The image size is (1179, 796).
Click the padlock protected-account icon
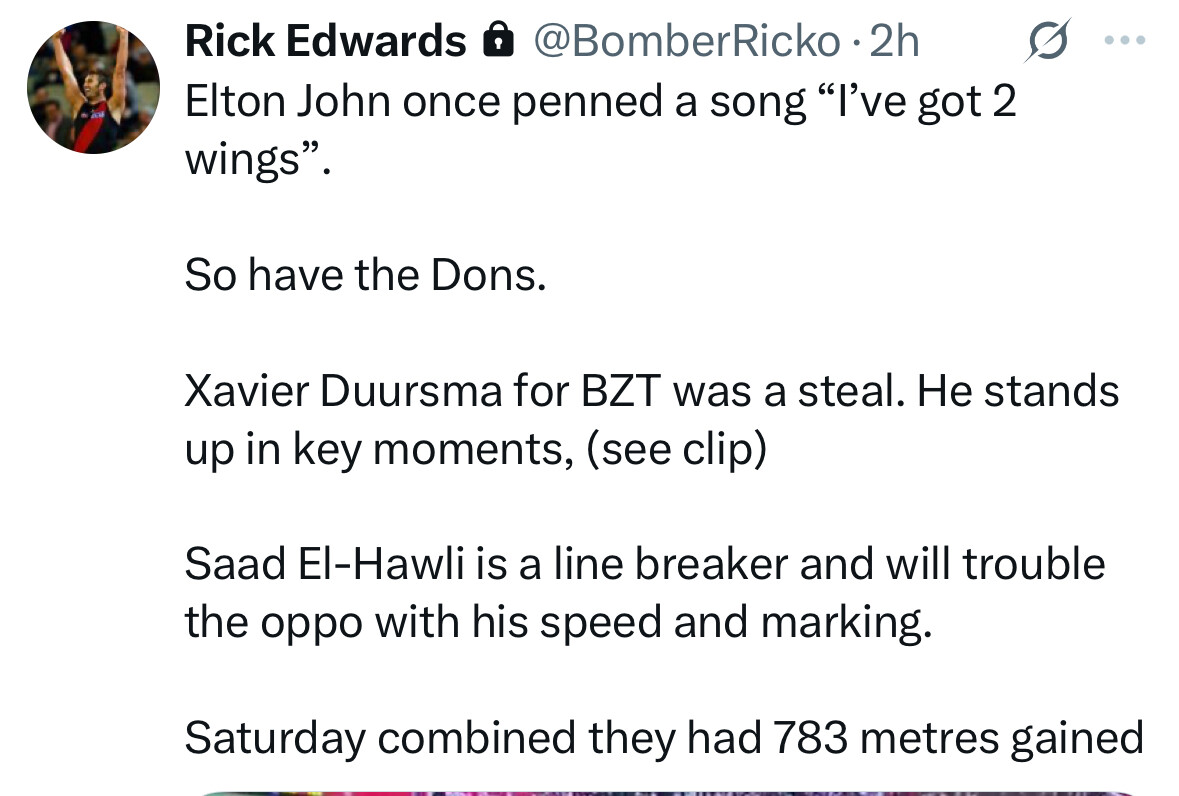click(498, 40)
